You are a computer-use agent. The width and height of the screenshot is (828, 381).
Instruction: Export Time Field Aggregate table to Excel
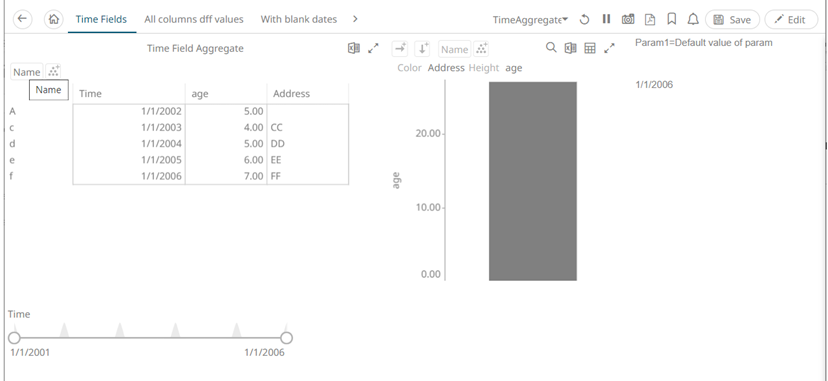tap(354, 49)
